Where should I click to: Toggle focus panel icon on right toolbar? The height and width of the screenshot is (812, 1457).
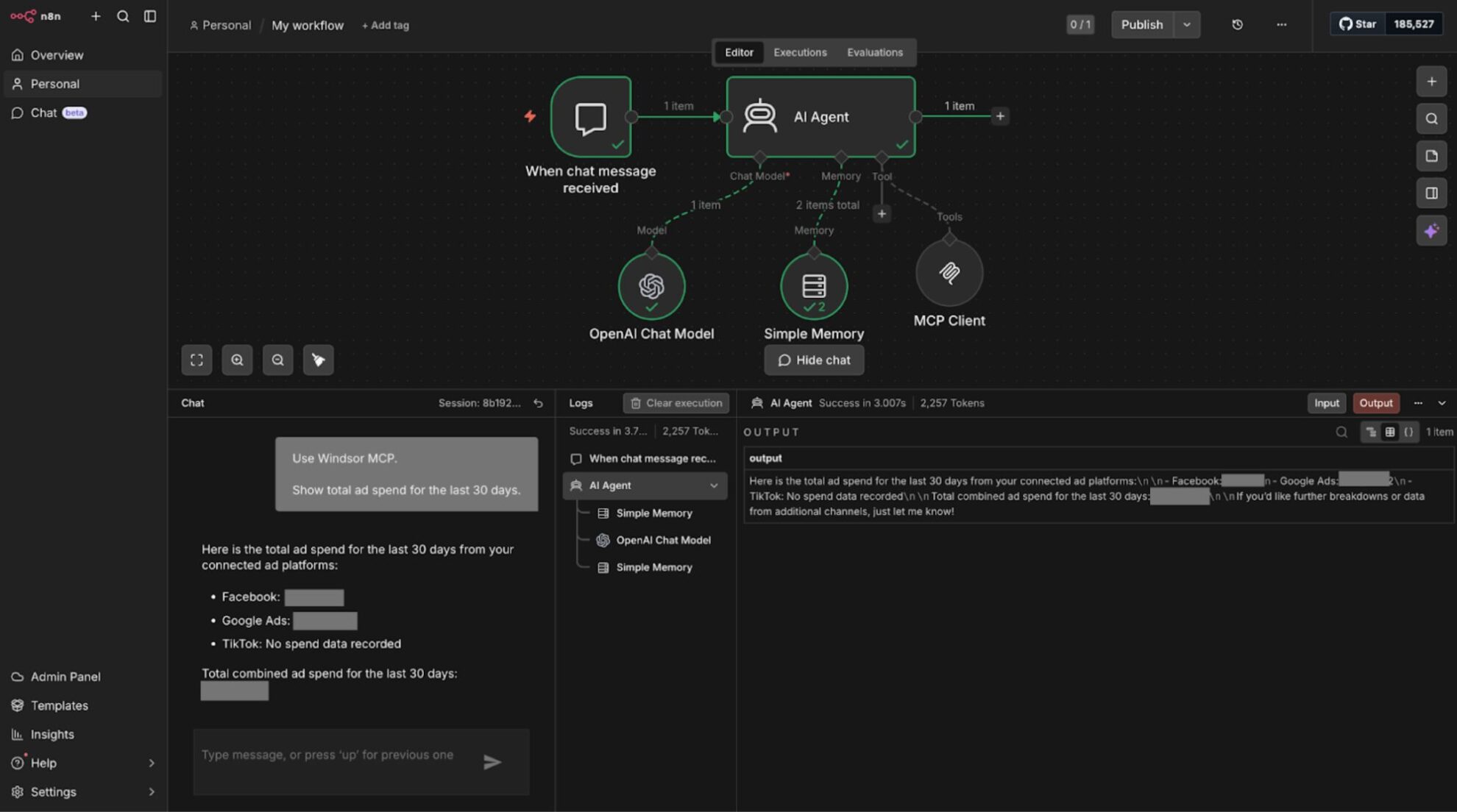tap(1431, 193)
